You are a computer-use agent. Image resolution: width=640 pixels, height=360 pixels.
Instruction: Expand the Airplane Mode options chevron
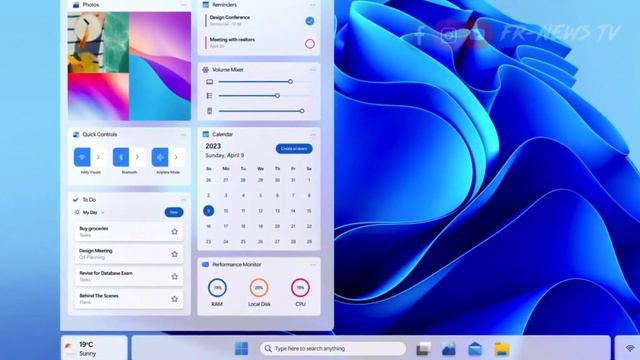(176, 157)
